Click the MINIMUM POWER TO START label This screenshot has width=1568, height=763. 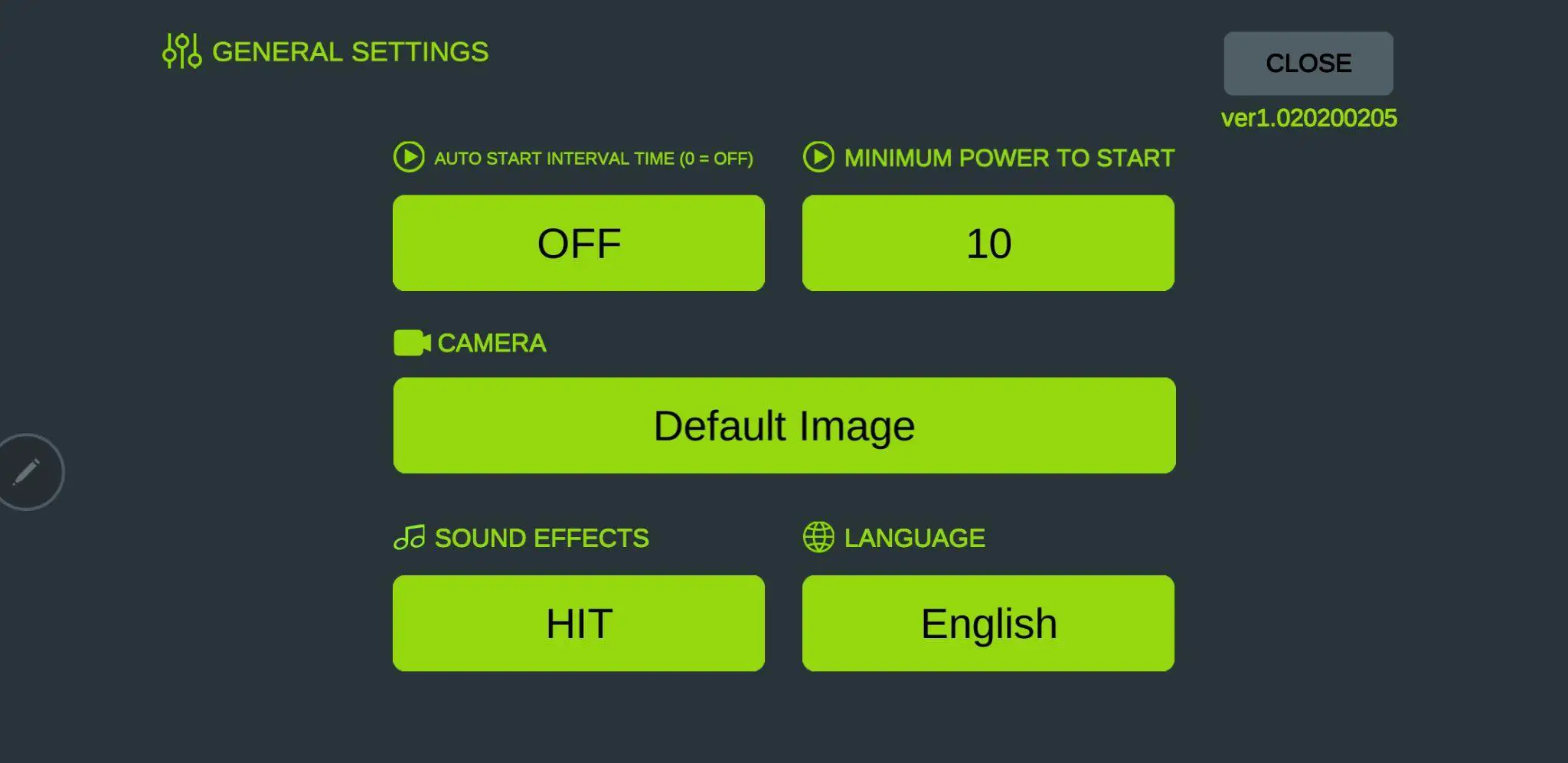coord(1009,158)
